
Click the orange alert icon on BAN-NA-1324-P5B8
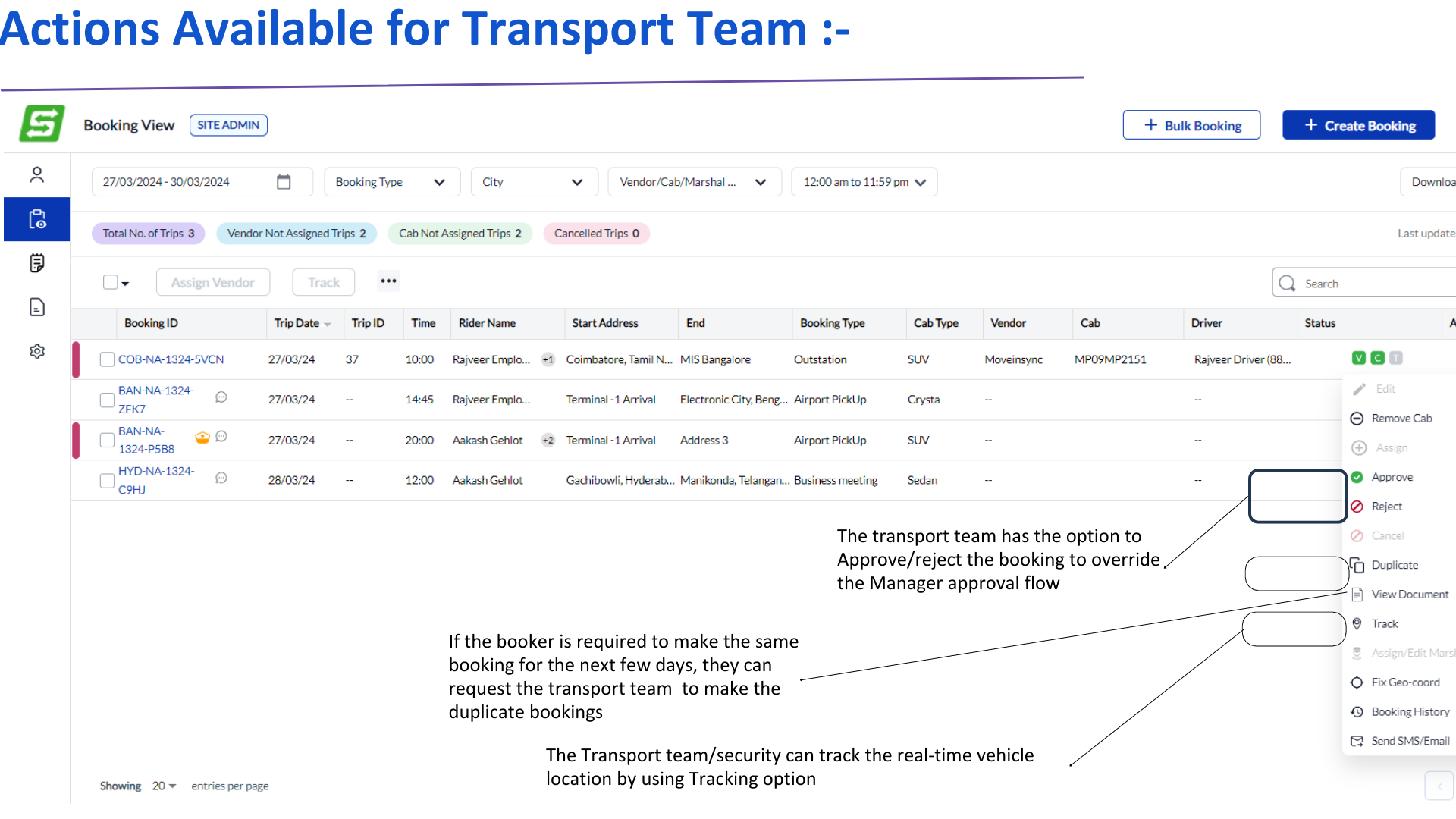click(x=202, y=438)
